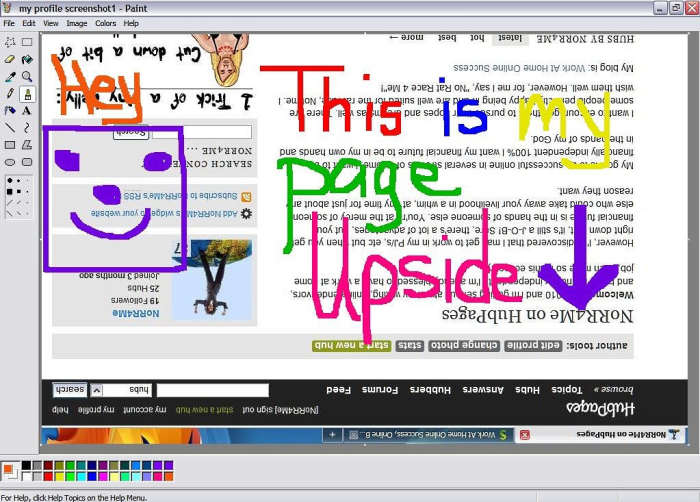This screenshot has height=502, width=700.
Task: Pick the orange swatch in the palette
Action: click(x=169, y=476)
